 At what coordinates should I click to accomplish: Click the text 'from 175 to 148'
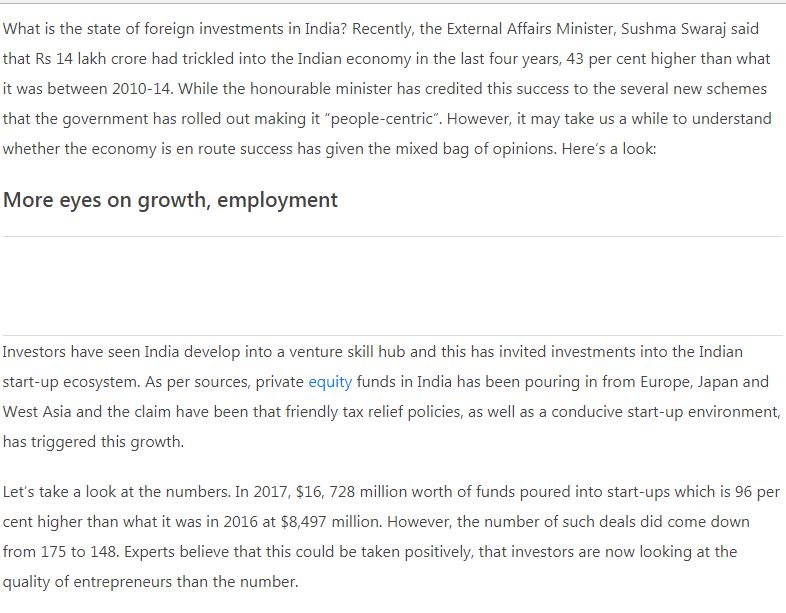[60, 552]
